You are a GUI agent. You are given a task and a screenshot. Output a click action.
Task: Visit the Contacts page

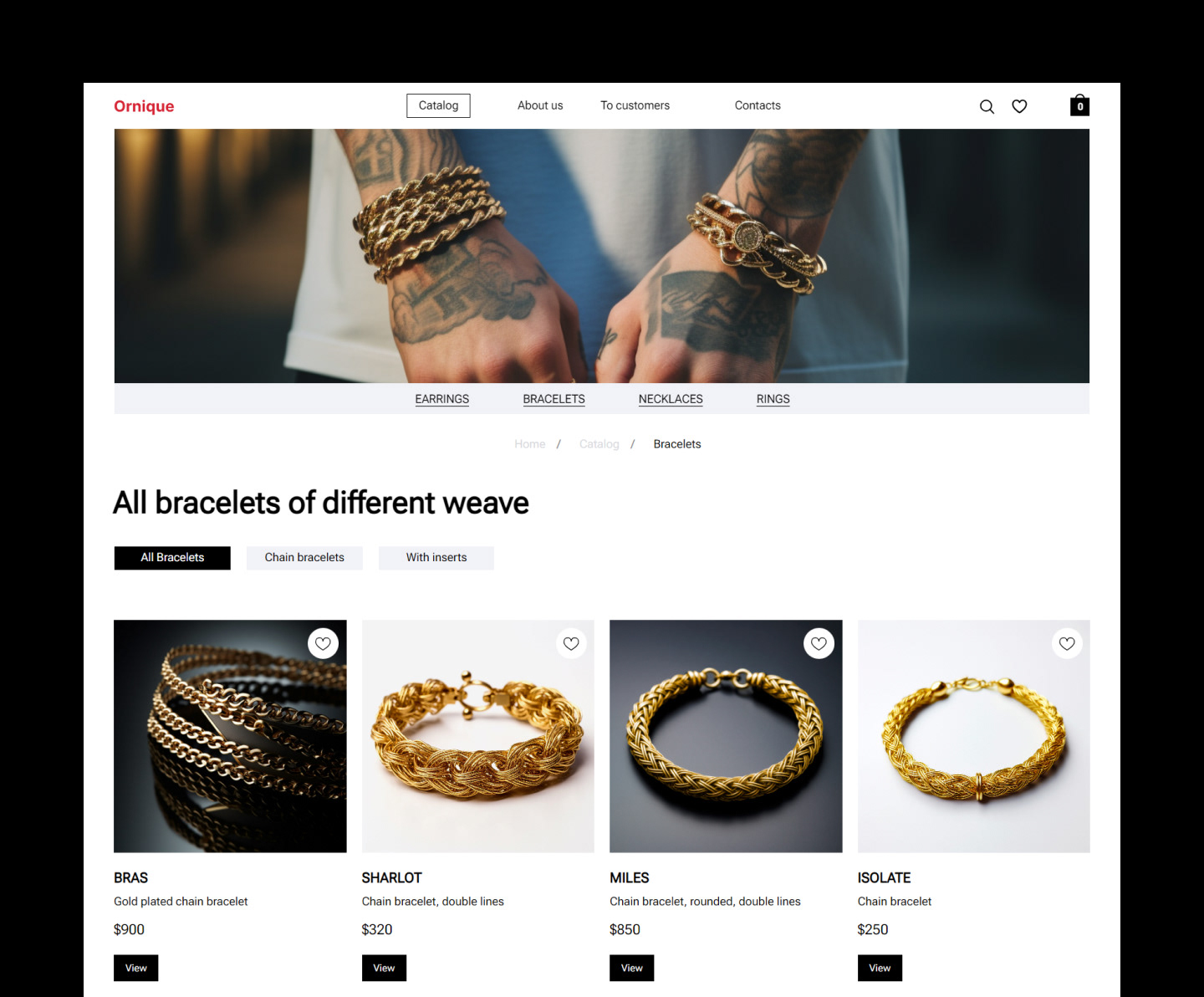758,105
